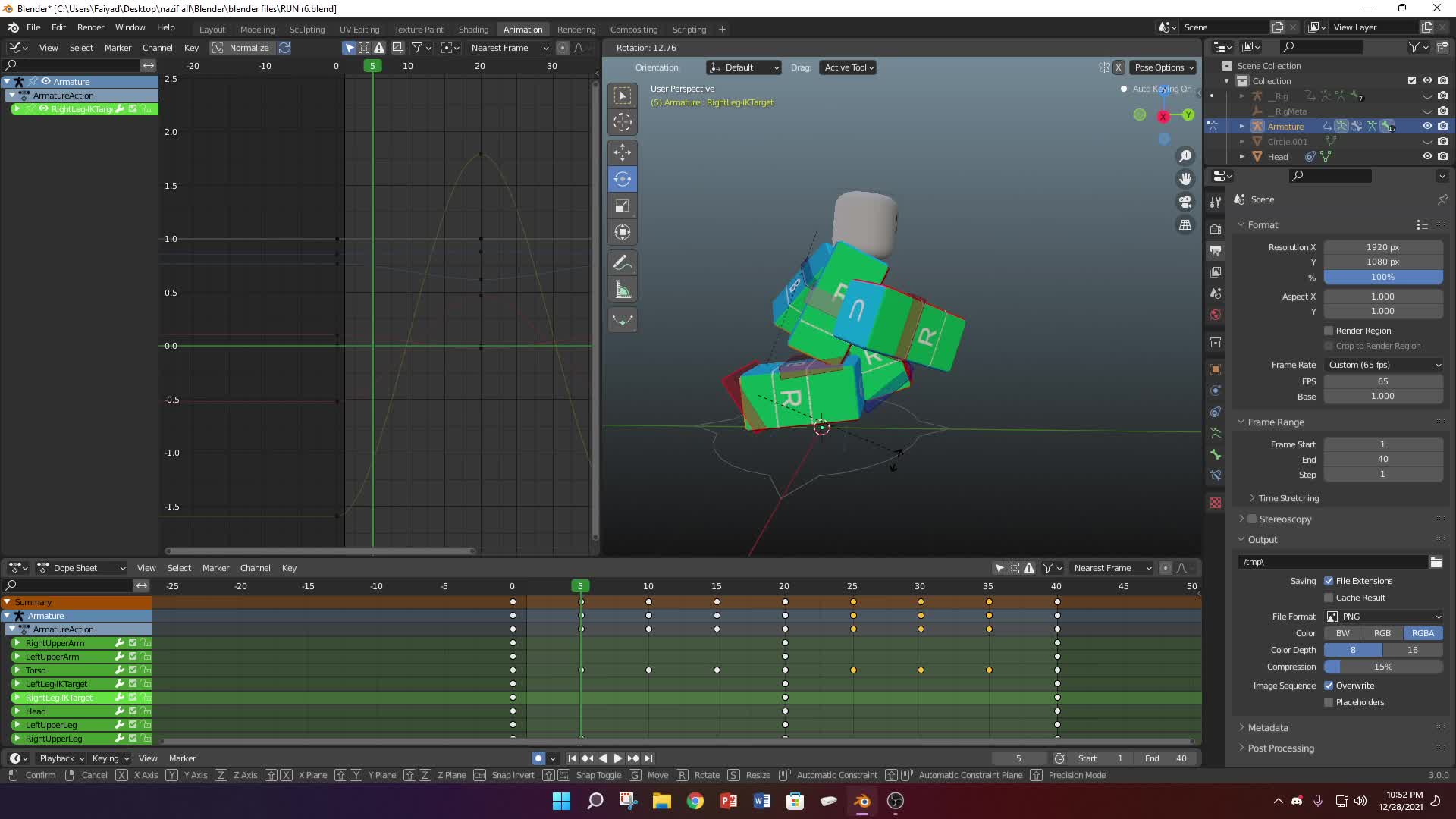
Task: Set output color to RGBA
Action: pyautogui.click(x=1423, y=632)
